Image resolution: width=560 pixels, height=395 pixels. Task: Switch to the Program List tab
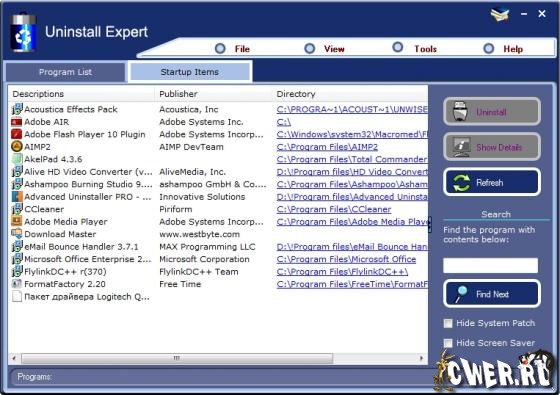click(65, 72)
